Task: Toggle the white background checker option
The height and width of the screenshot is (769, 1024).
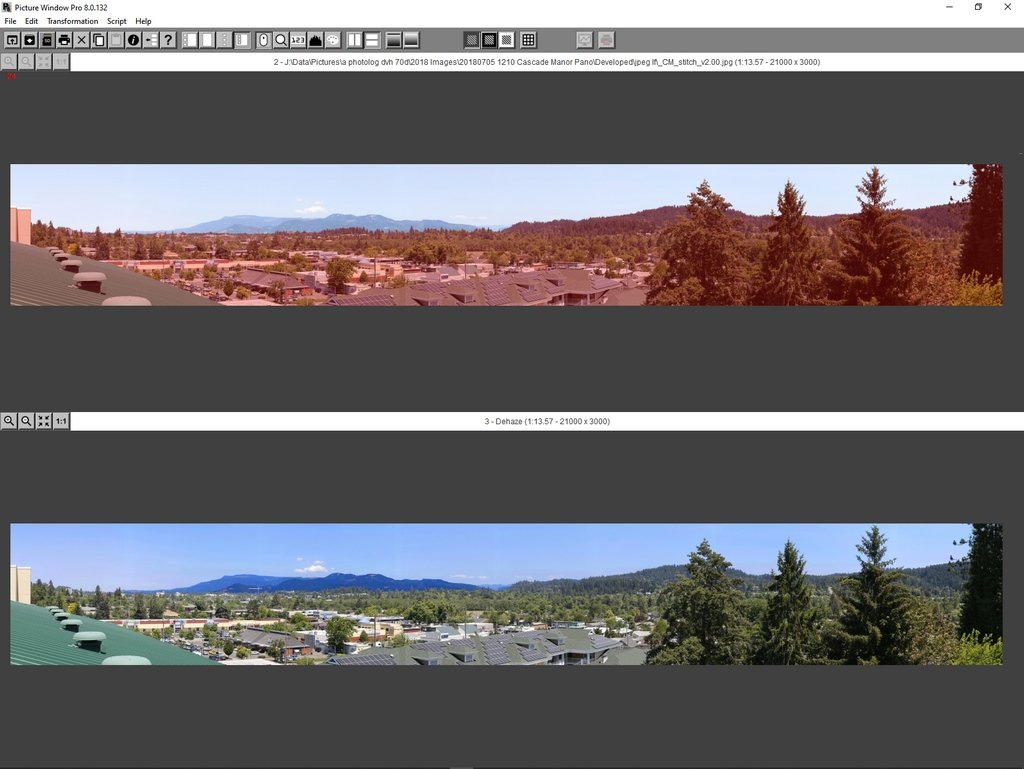Action: pos(507,40)
